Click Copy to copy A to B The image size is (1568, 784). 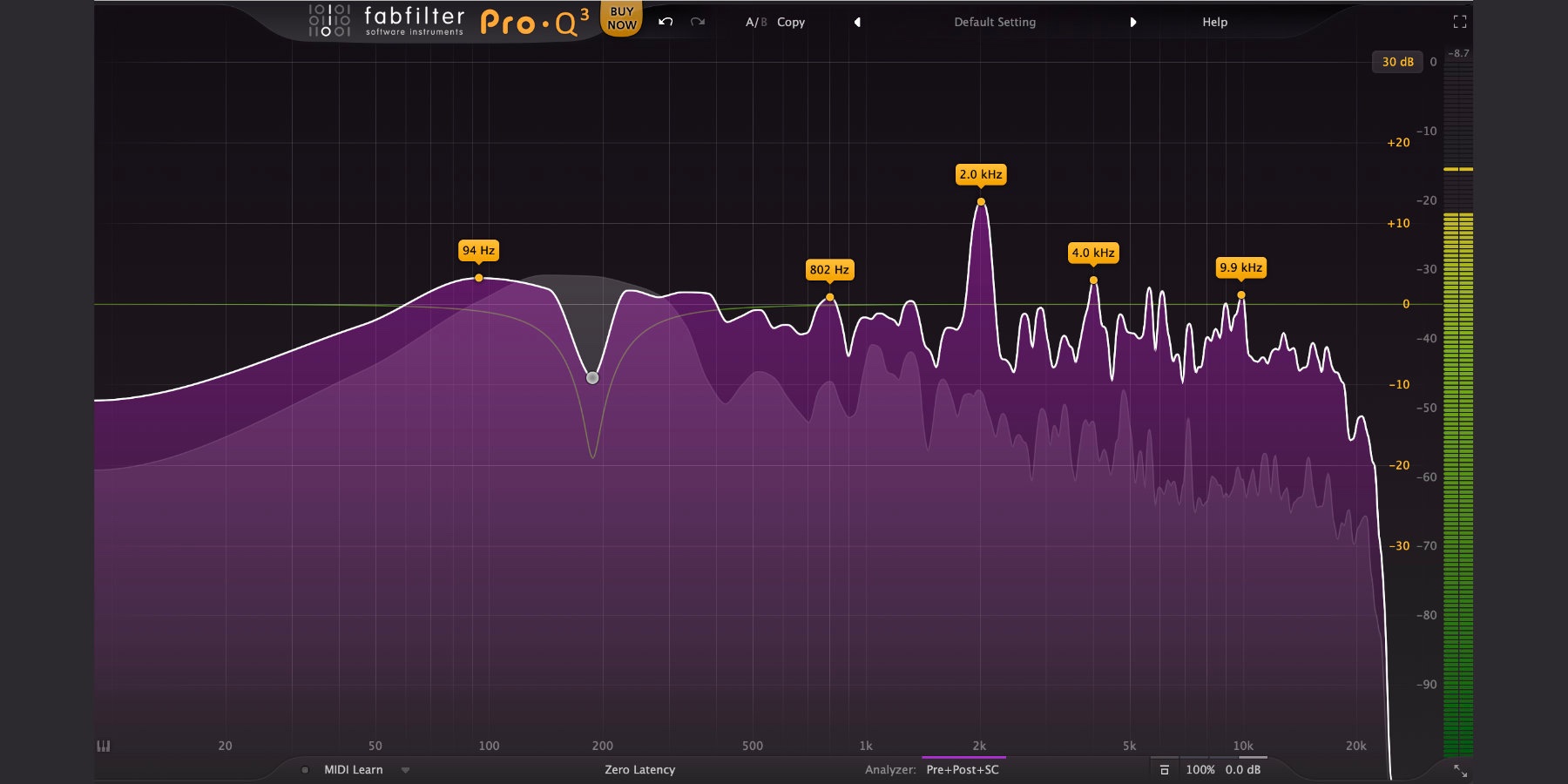[791, 22]
